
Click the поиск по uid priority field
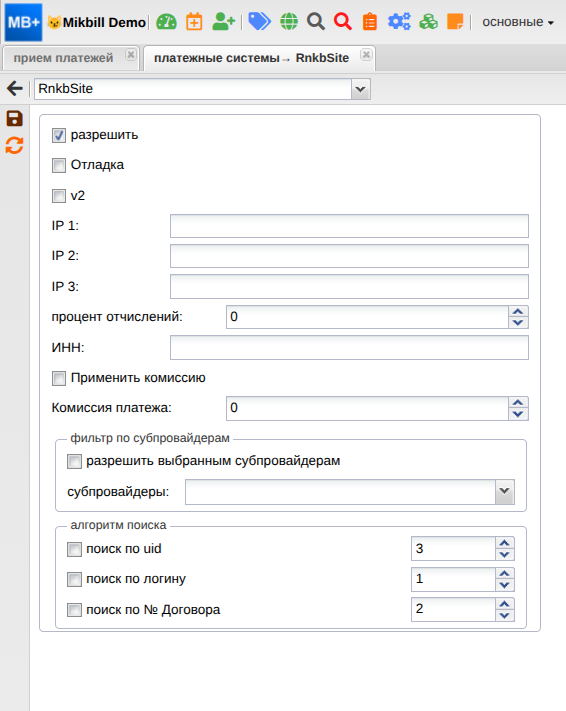click(x=453, y=549)
